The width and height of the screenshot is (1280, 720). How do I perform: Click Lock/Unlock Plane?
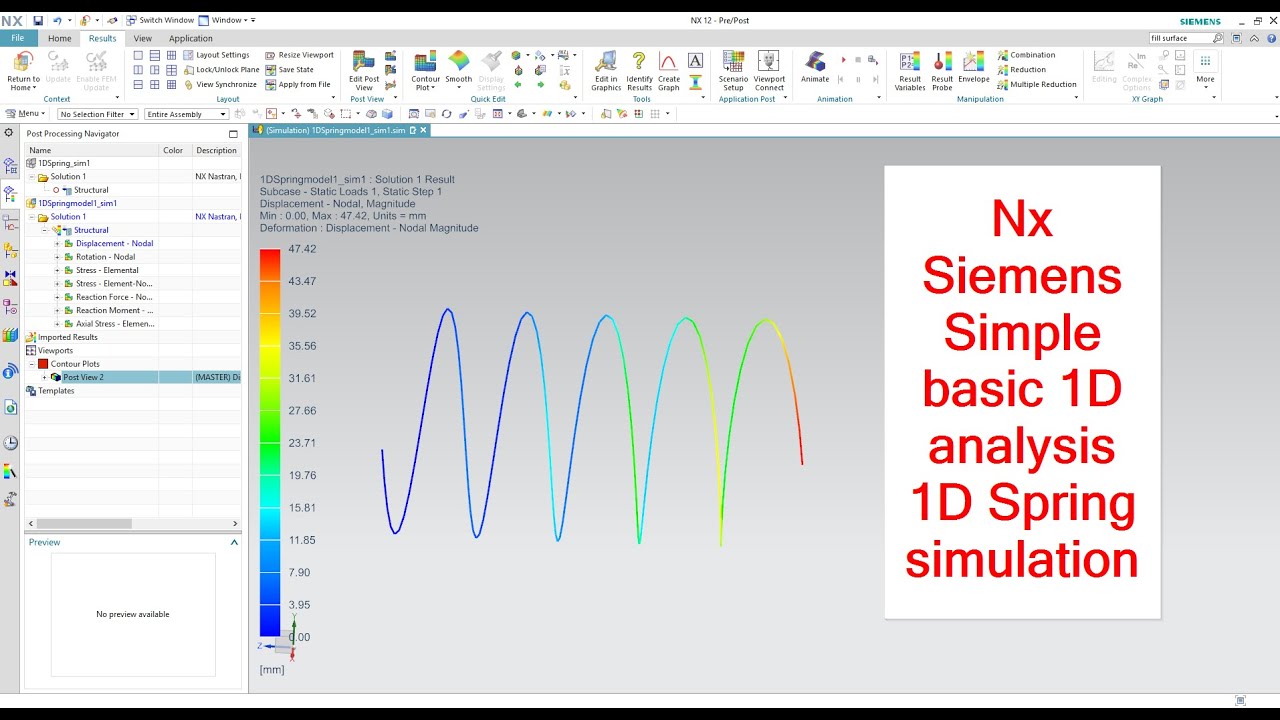click(x=221, y=70)
